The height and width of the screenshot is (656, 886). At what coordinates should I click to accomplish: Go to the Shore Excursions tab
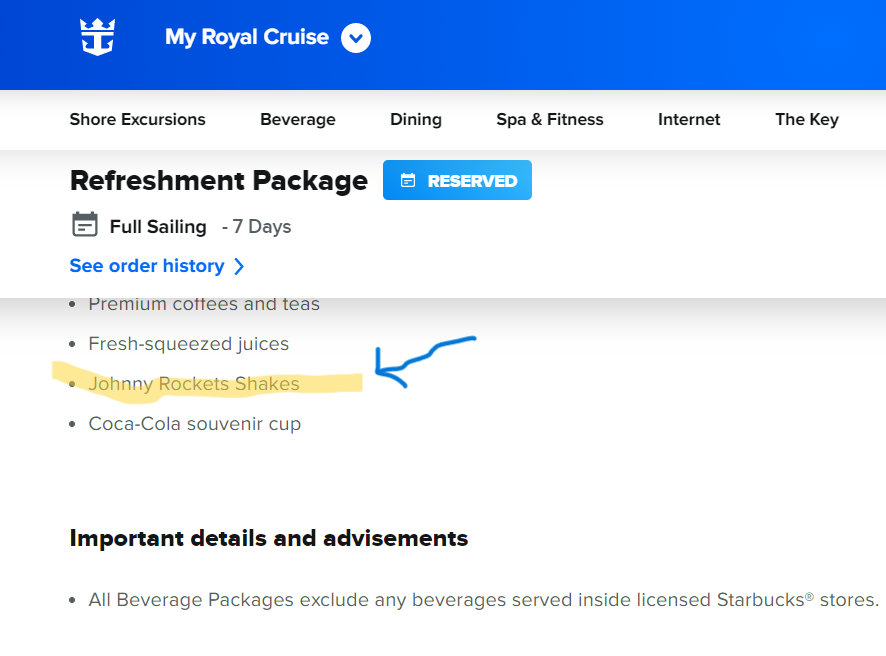tap(137, 120)
